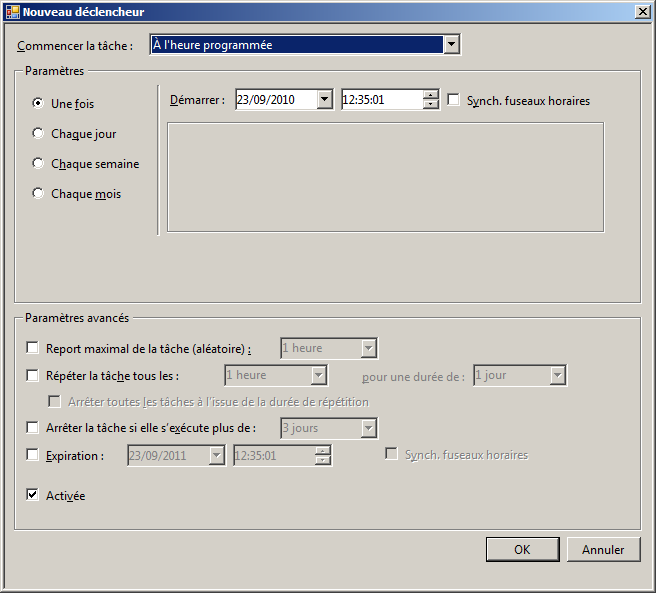Choose the Chaque semaine schedule
The width and height of the screenshot is (656, 593).
point(39,163)
